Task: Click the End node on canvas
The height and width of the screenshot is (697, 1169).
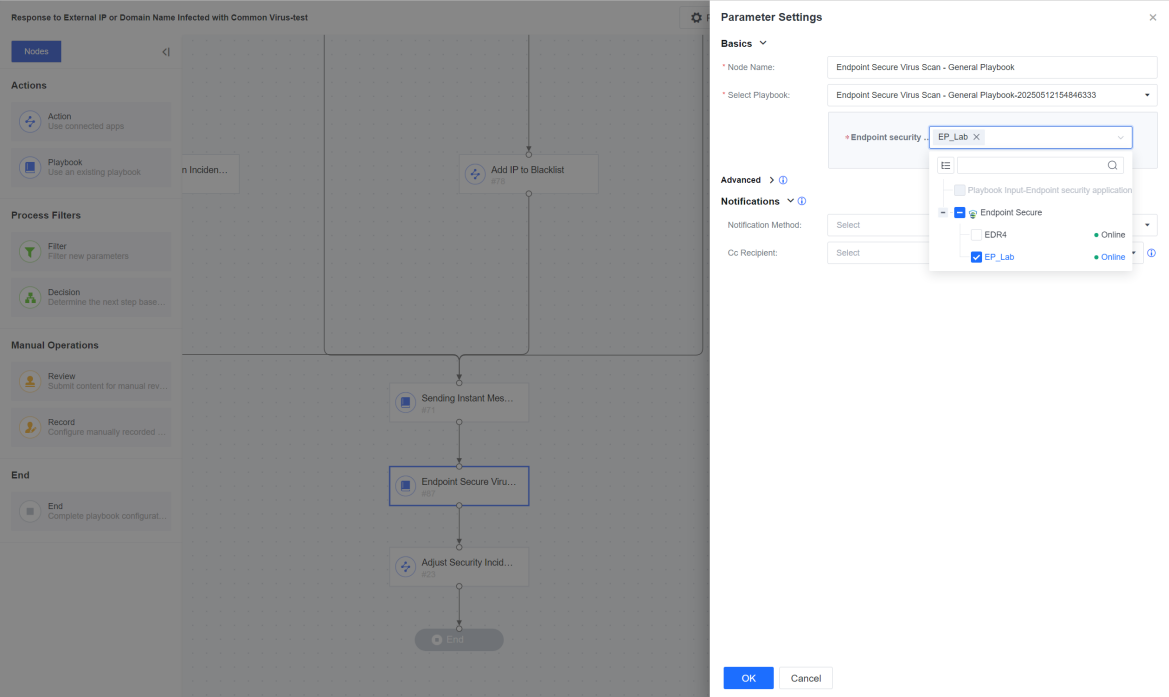Action: pyautogui.click(x=459, y=640)
